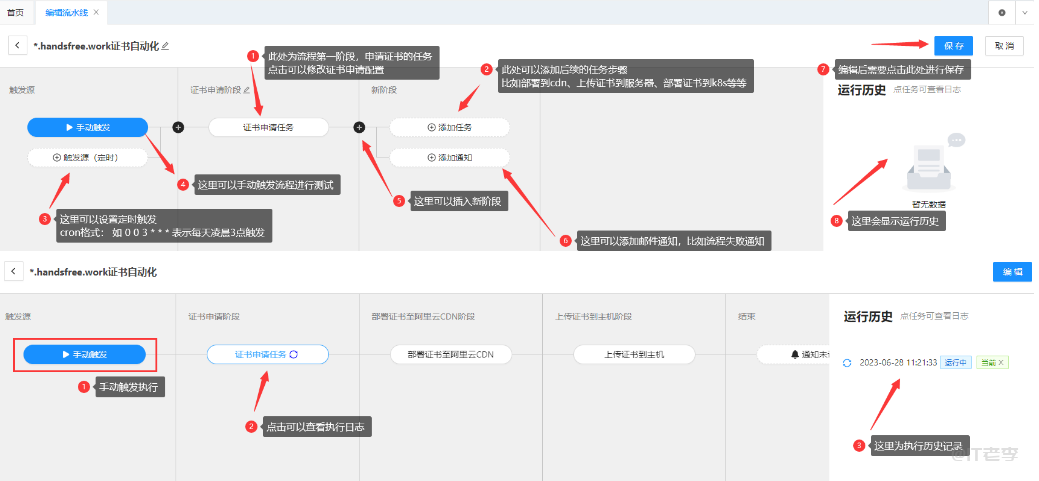
Task: Click the circular options icon beside the tab dropdown
Action: [x=1002, y=12]
